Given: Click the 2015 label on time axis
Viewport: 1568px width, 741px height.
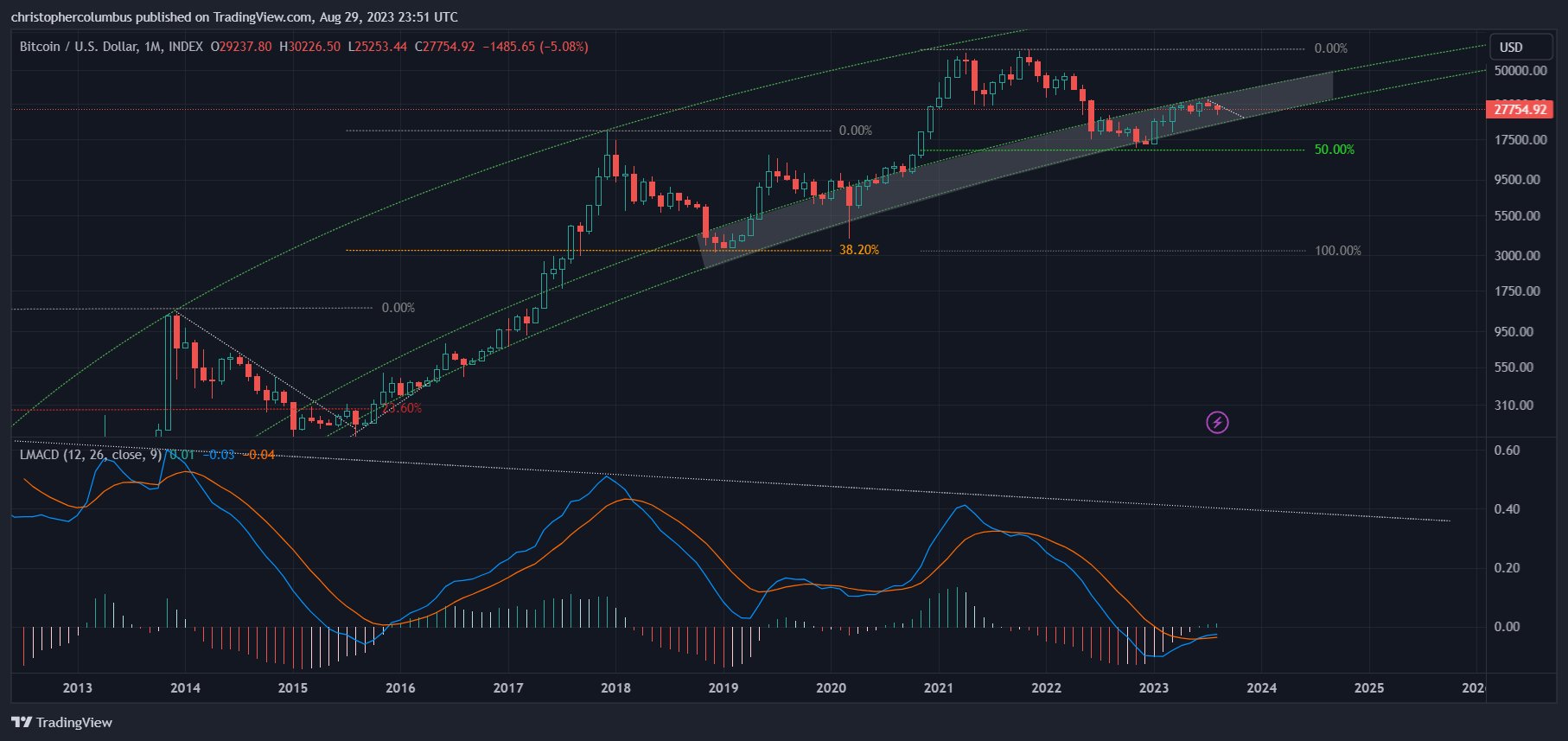Looking at the screenshot, I should [x=293, y=688].
